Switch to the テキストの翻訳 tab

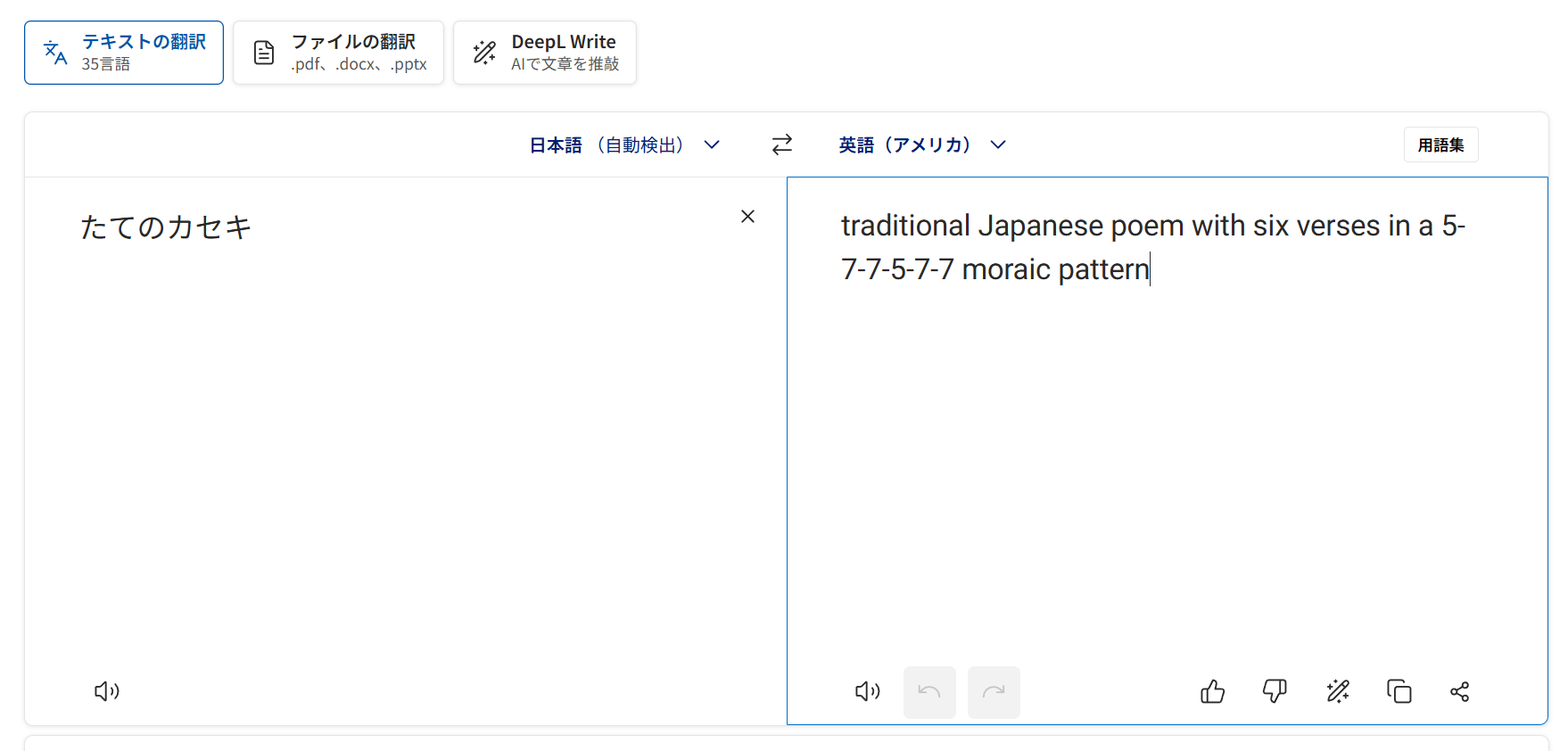(x=124, y=53)
